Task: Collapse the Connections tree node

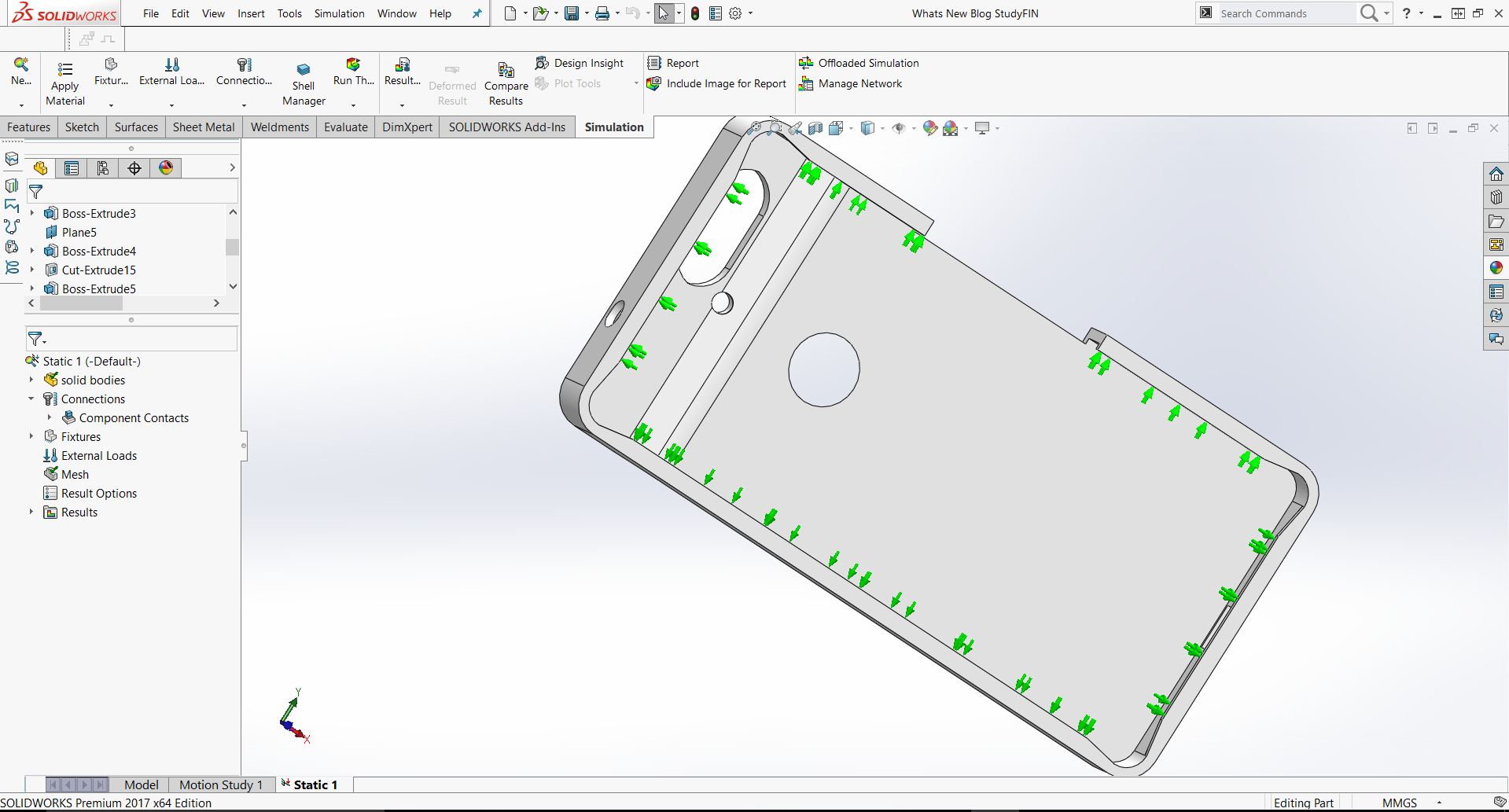Action: [31, 399]
